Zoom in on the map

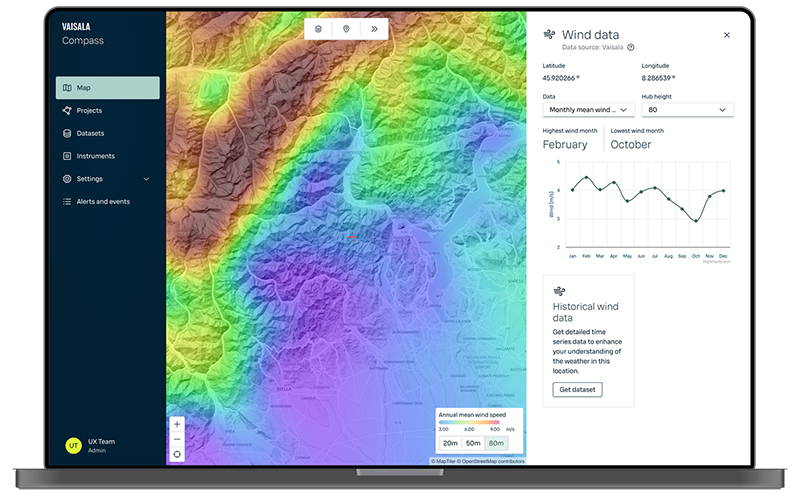(177, 423)
